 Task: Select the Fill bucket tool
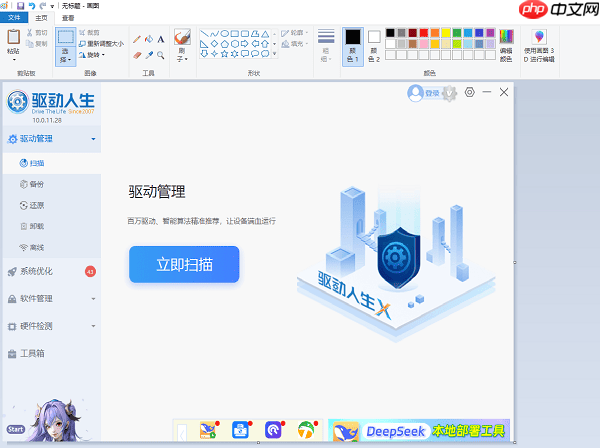pos(149,39)
